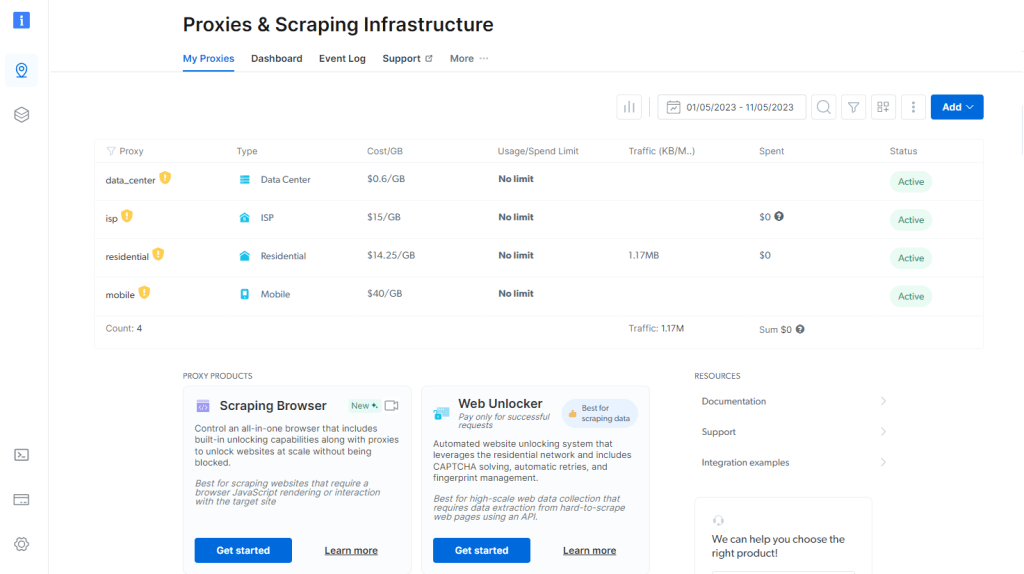Open the data_center proxy name
The height and width of the screenshot is (574, 1024).
point(130,180)
